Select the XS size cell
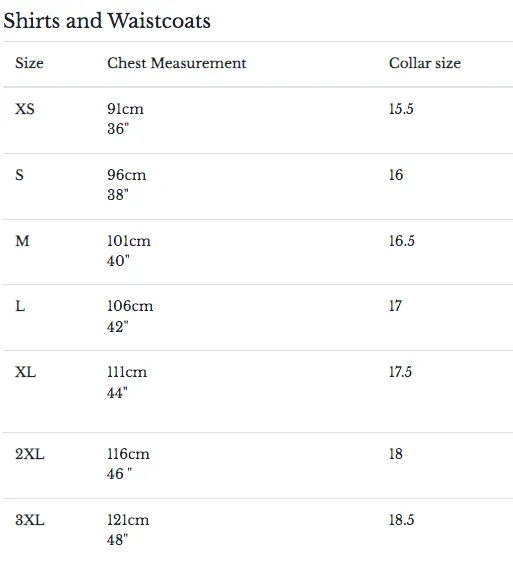The width and height of the screenshot is (513, 570). tap(25, 109)
